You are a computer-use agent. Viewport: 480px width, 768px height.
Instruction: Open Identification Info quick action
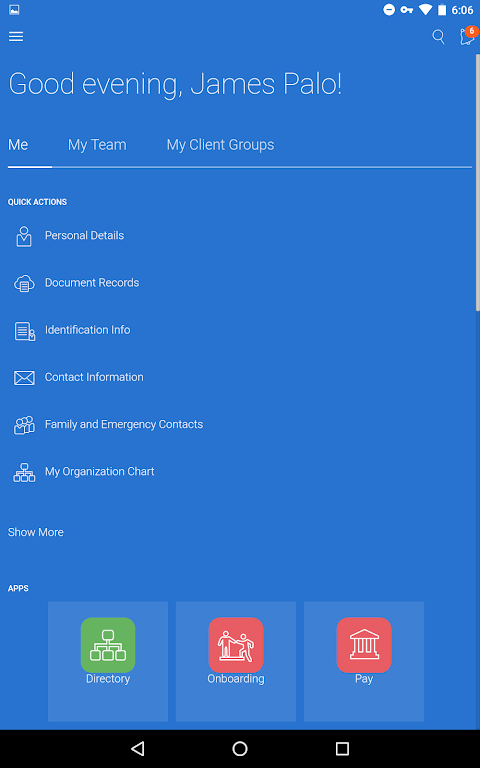88,330
